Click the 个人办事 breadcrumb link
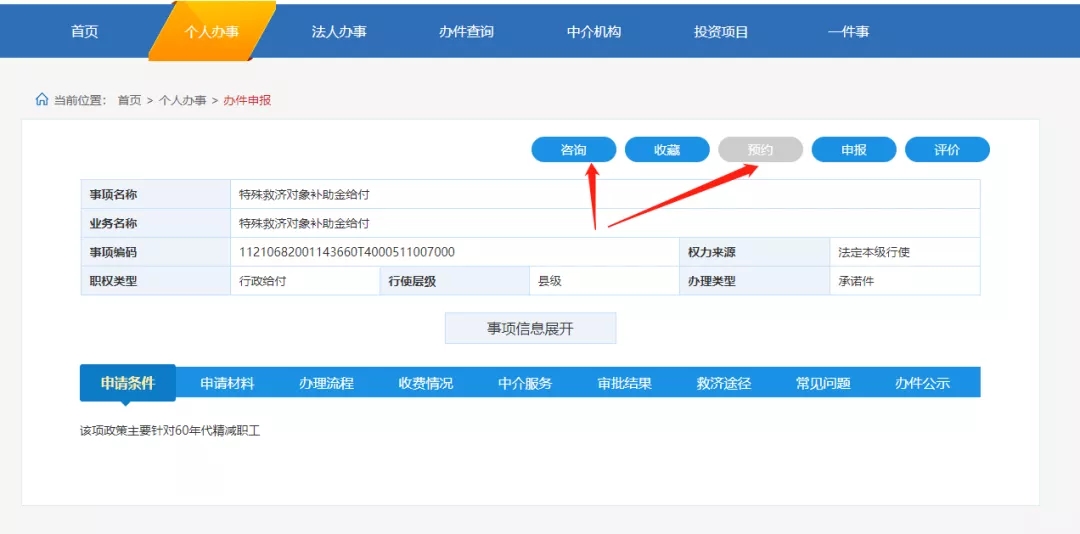 (182, 100)
